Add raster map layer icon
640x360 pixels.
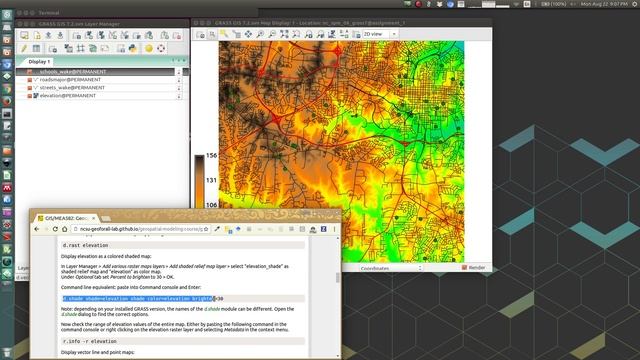(89, 36)
